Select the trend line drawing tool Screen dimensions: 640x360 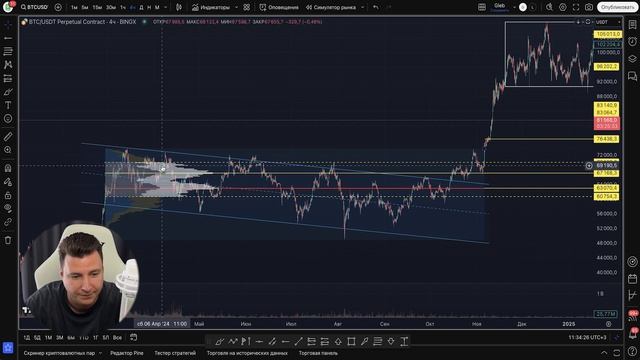tap(8, 38)
